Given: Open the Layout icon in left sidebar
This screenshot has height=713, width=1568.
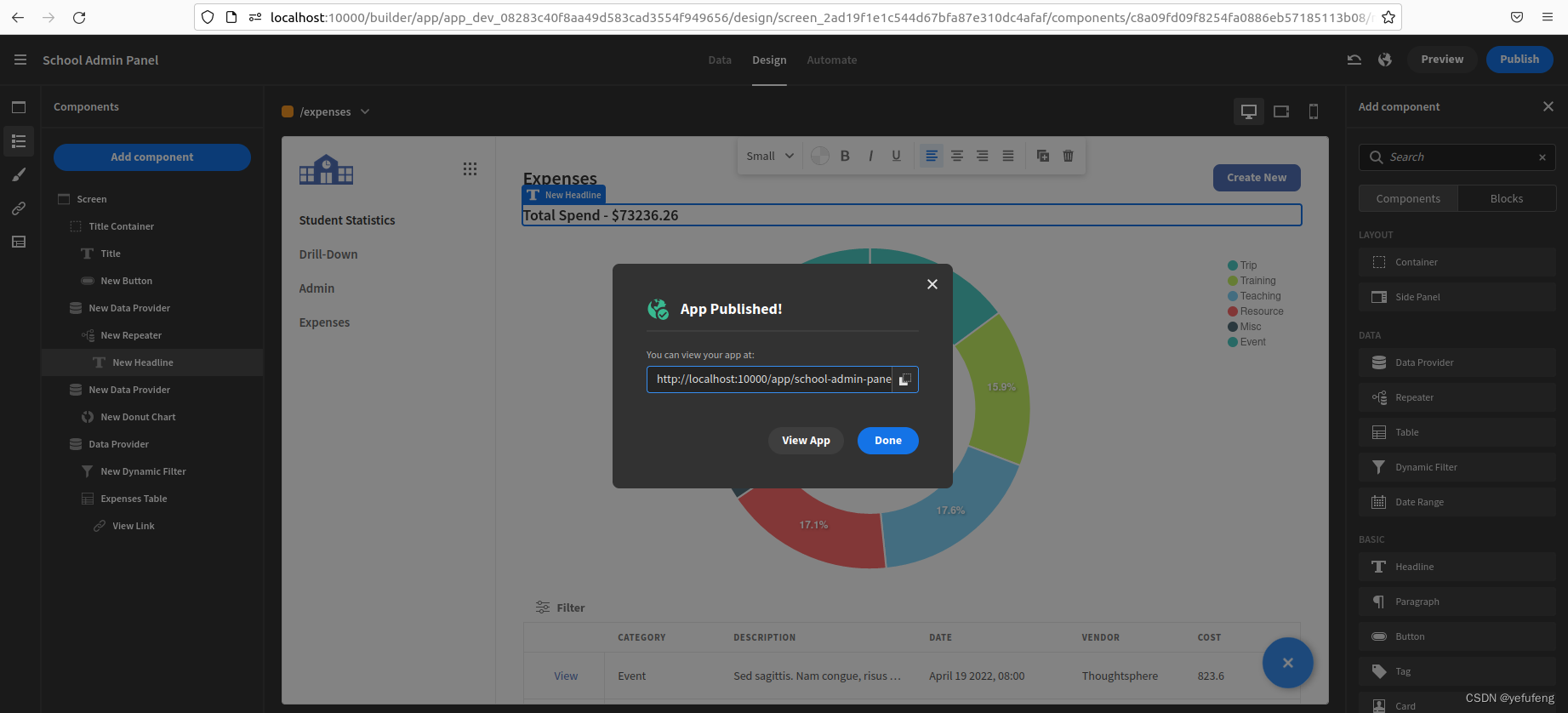Looking at the screenshot, I should pyautogui.click(x=19, y=242).
